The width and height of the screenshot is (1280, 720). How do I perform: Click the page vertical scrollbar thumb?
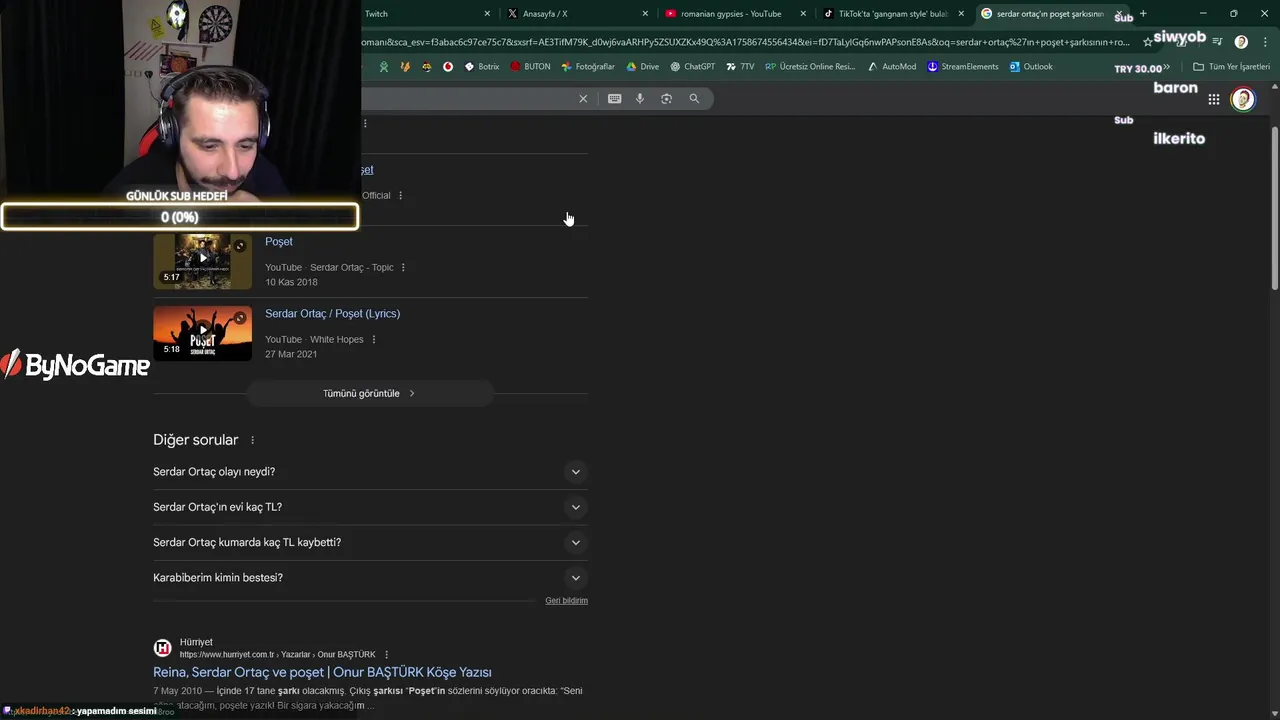pyautogui.click(x=1274, y=210)
